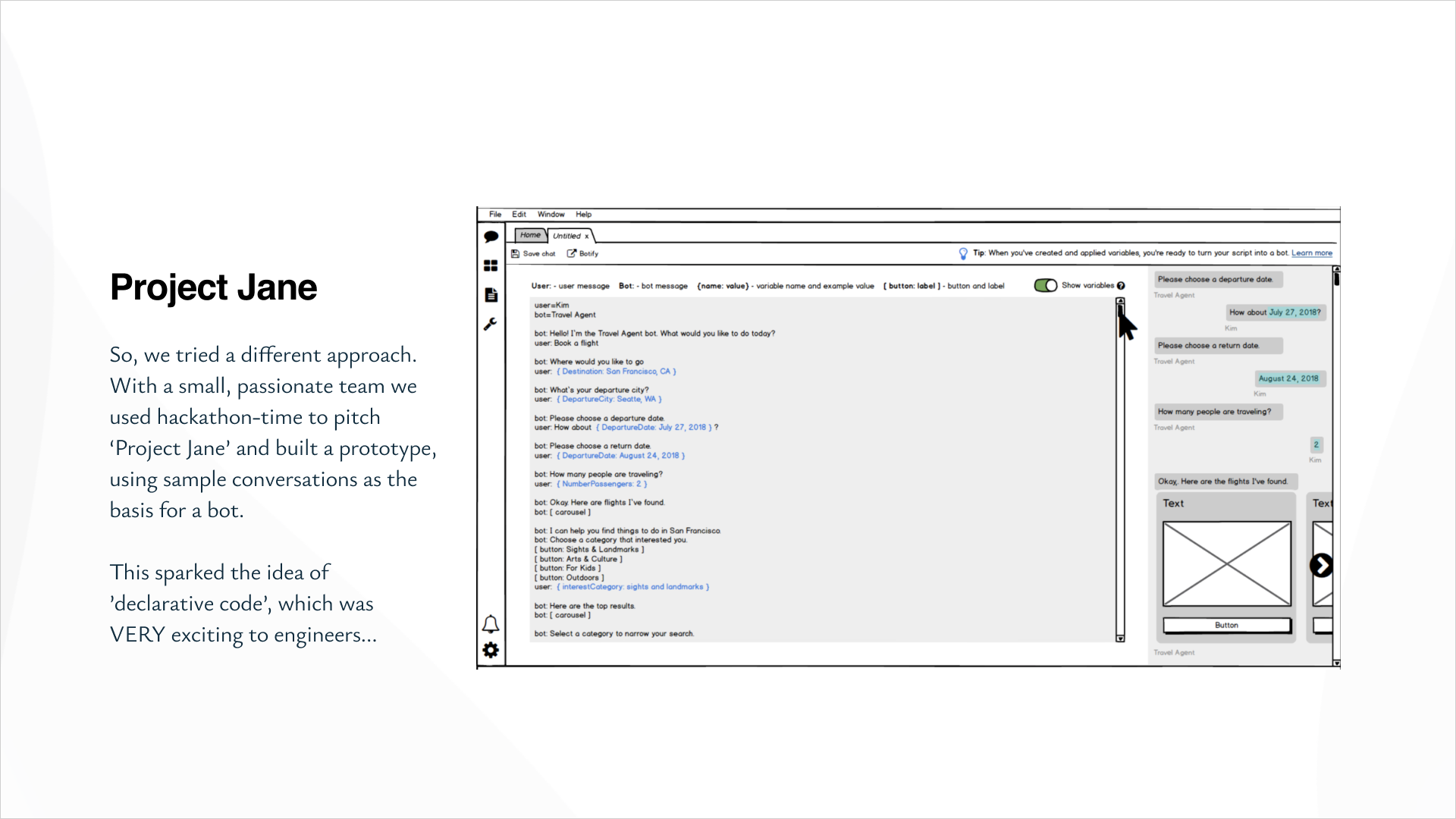Switch to the Home tab

(x=530, y=235)
